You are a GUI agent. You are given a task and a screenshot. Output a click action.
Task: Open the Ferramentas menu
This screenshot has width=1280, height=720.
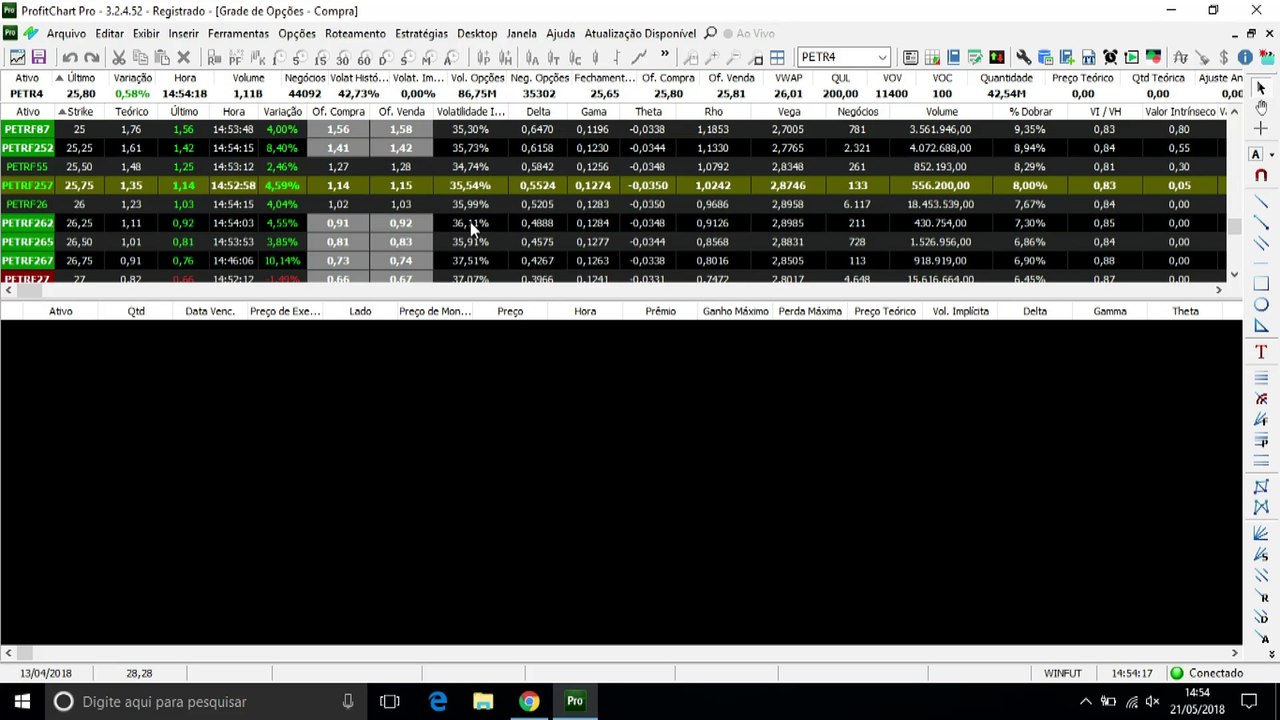pos(238,34)
